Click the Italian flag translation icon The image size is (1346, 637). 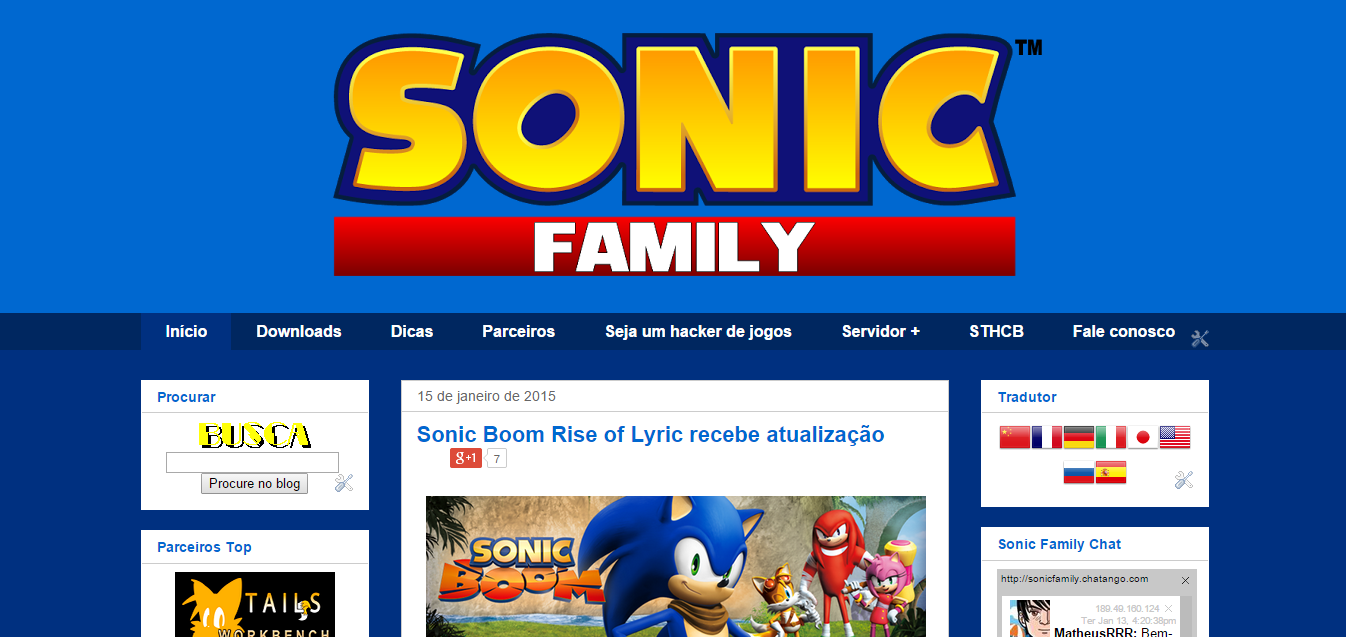pos(1111,437)
